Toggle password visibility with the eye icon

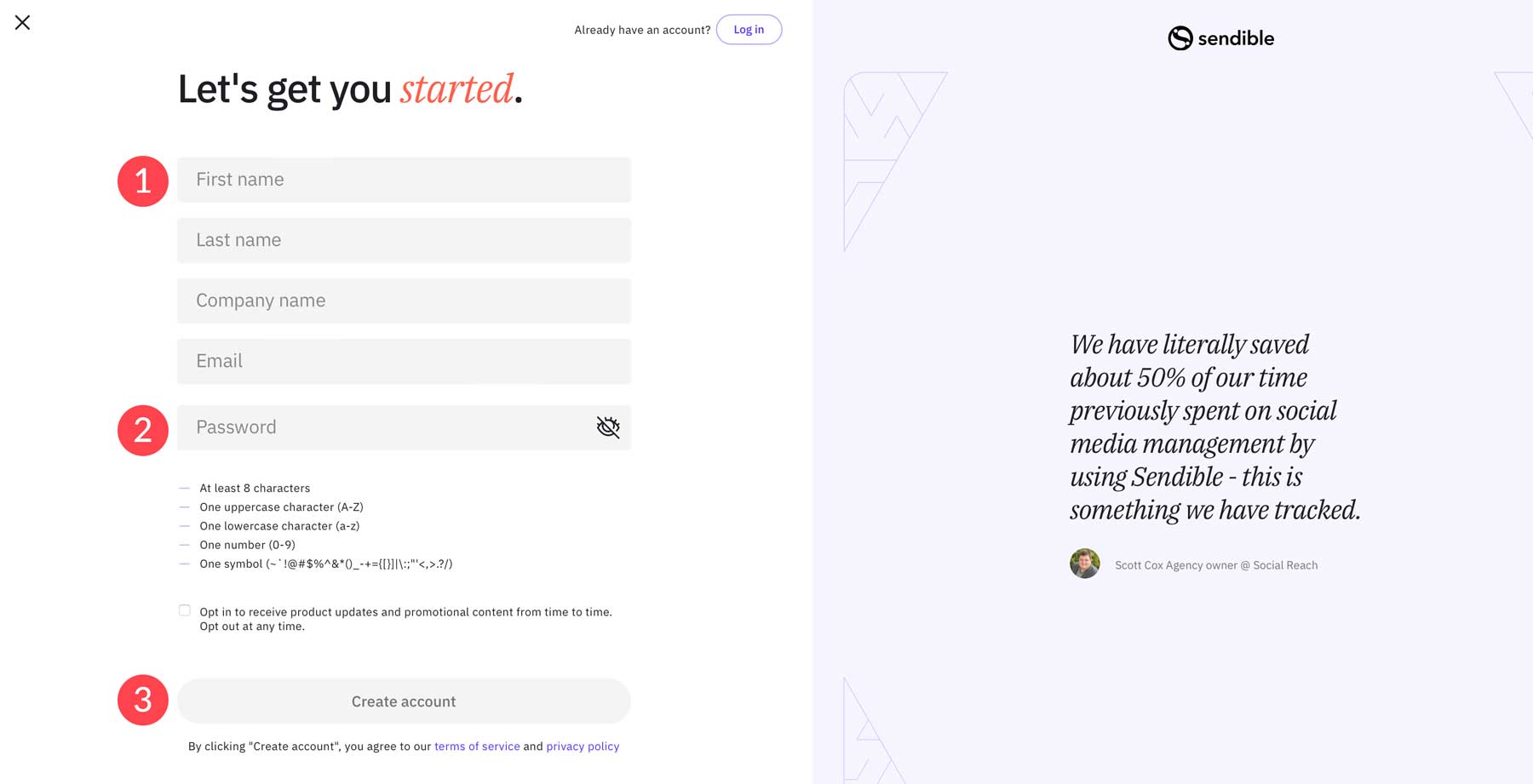pos(607,427)
